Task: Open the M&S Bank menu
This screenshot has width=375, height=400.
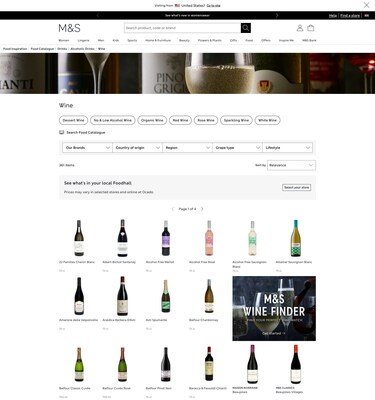Action: coord(309,40)
